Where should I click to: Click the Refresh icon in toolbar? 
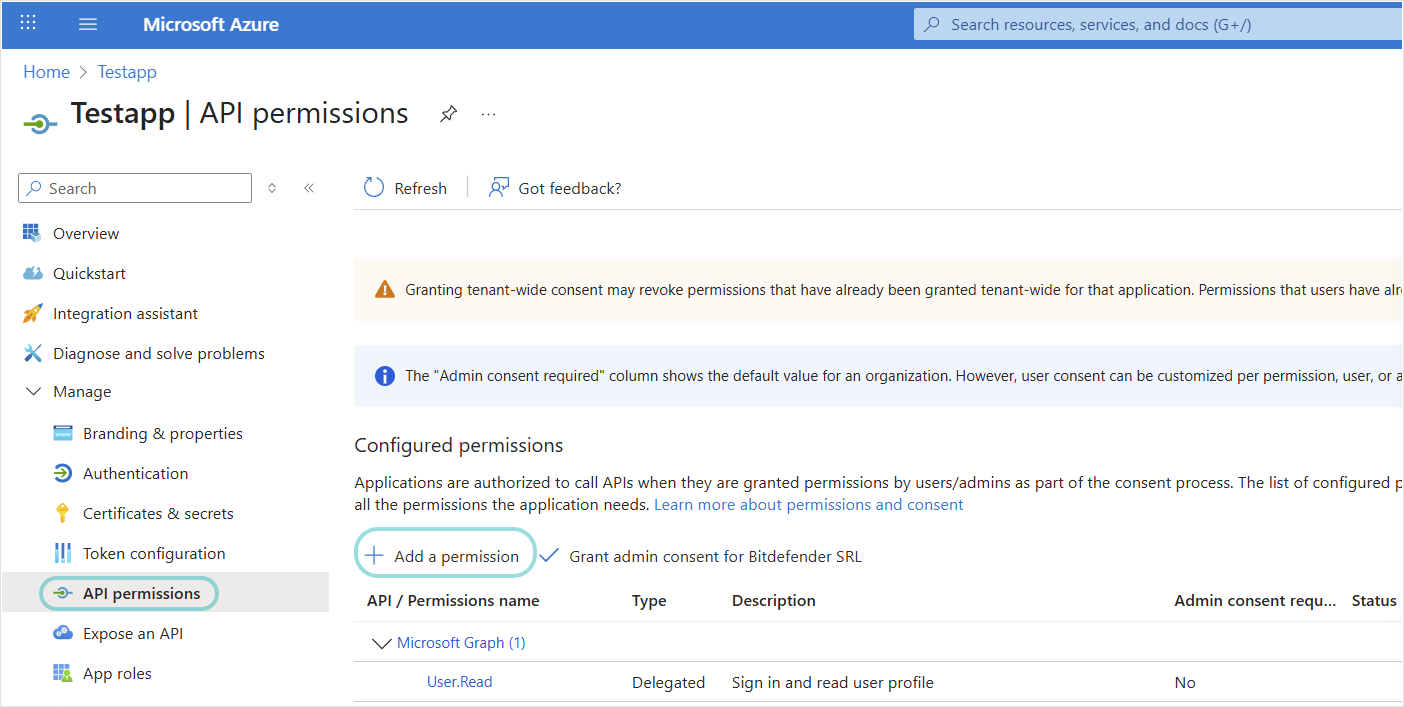click(374, 188)
